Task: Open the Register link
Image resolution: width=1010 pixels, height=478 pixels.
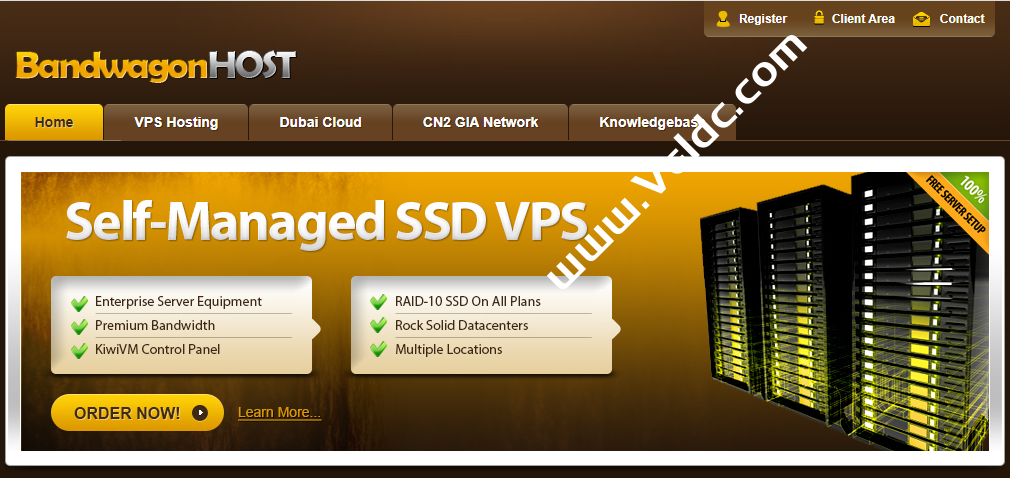Action: coord(763,19)
